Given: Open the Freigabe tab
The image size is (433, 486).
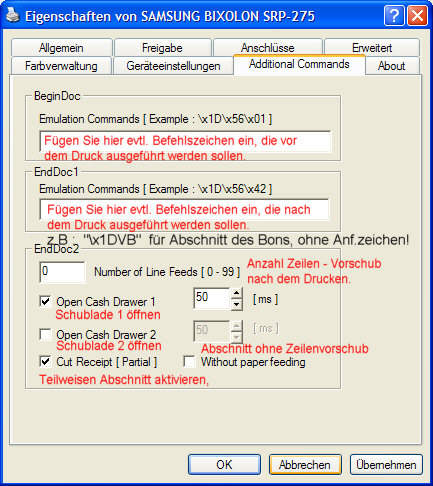Looking at the screenshot, I should [162, 48].
